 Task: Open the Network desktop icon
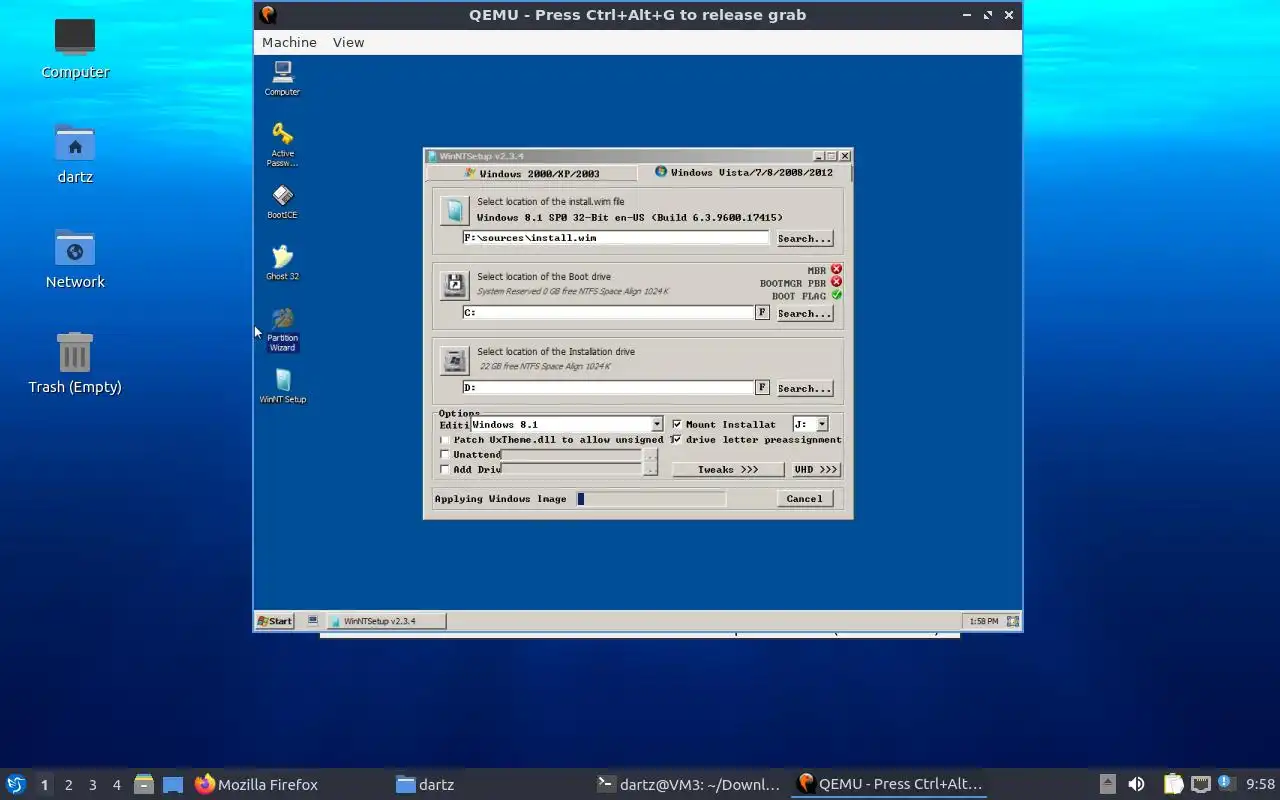75,258
